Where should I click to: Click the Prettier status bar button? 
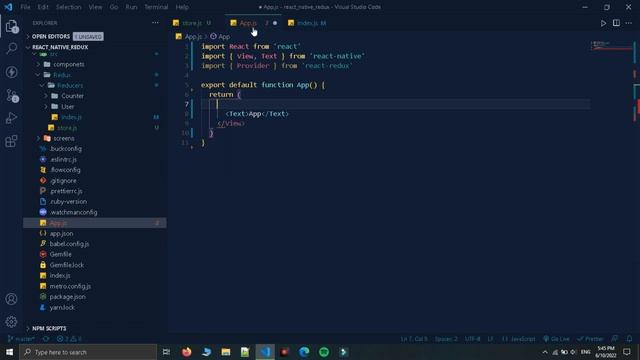tap(590, 339)
